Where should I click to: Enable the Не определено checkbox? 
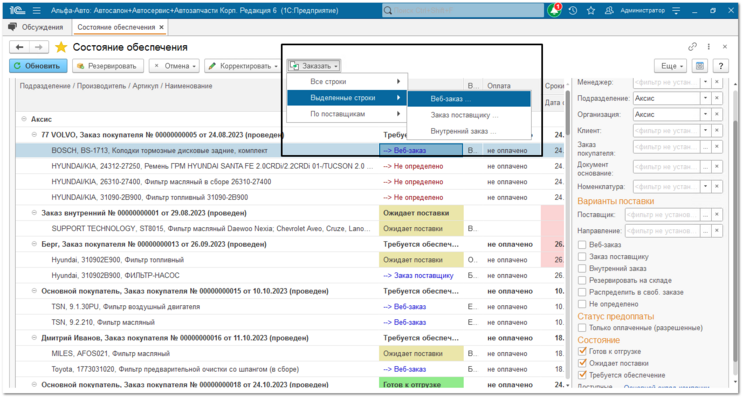click(x=582, y=304)
